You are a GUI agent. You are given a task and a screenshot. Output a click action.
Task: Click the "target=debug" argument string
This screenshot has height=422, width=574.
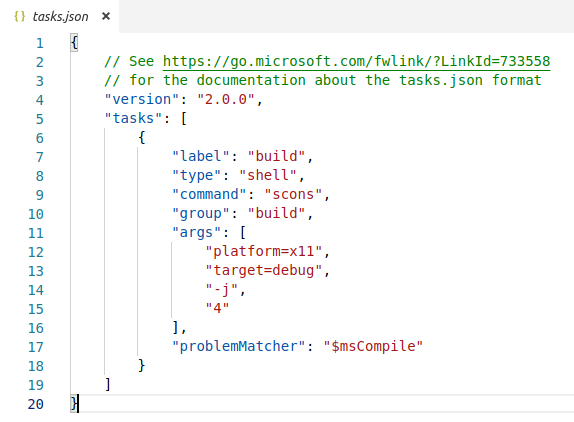click(x=264, y=271)
